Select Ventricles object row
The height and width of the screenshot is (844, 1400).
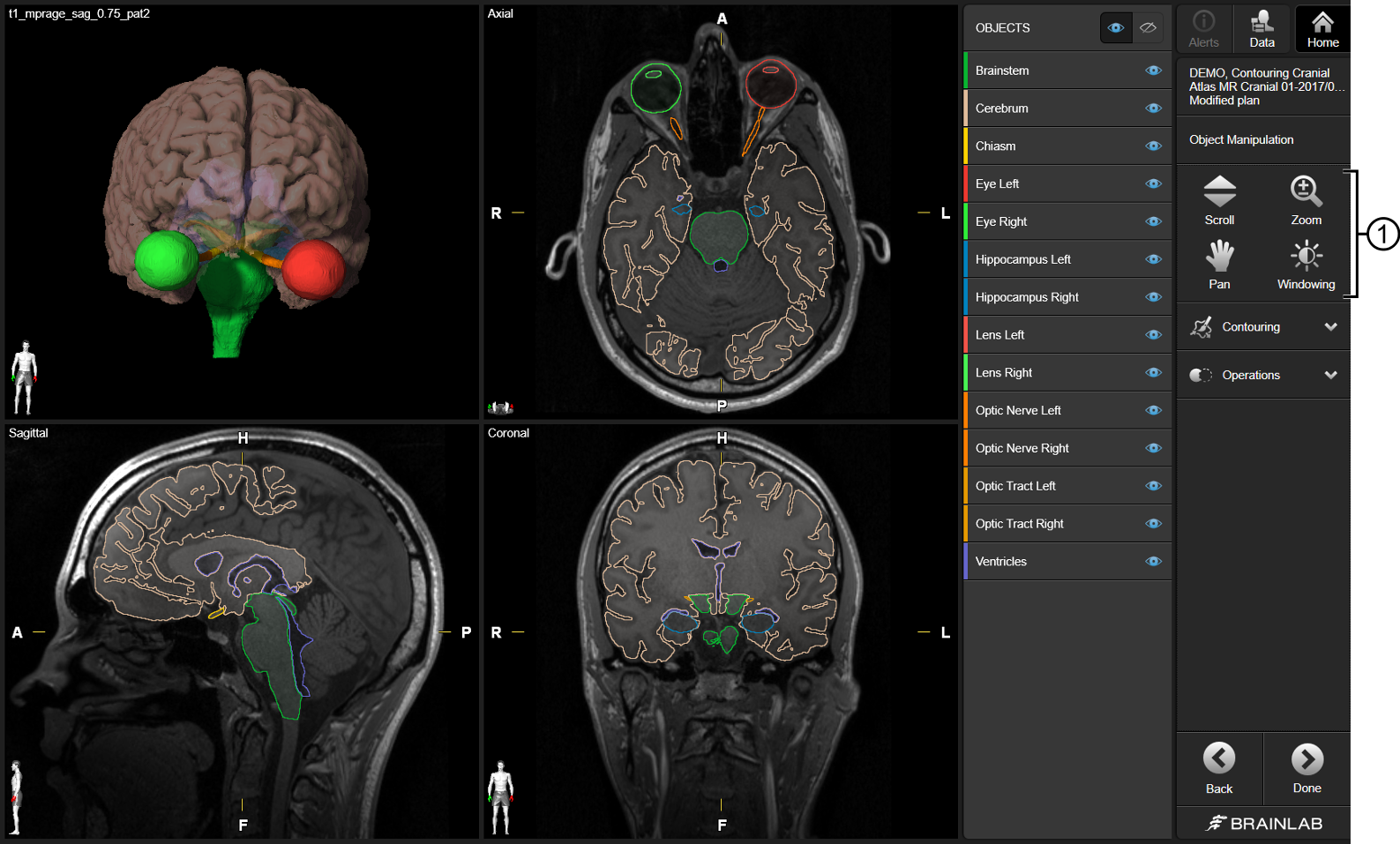pyautogui.click(x=1067, y=562)
